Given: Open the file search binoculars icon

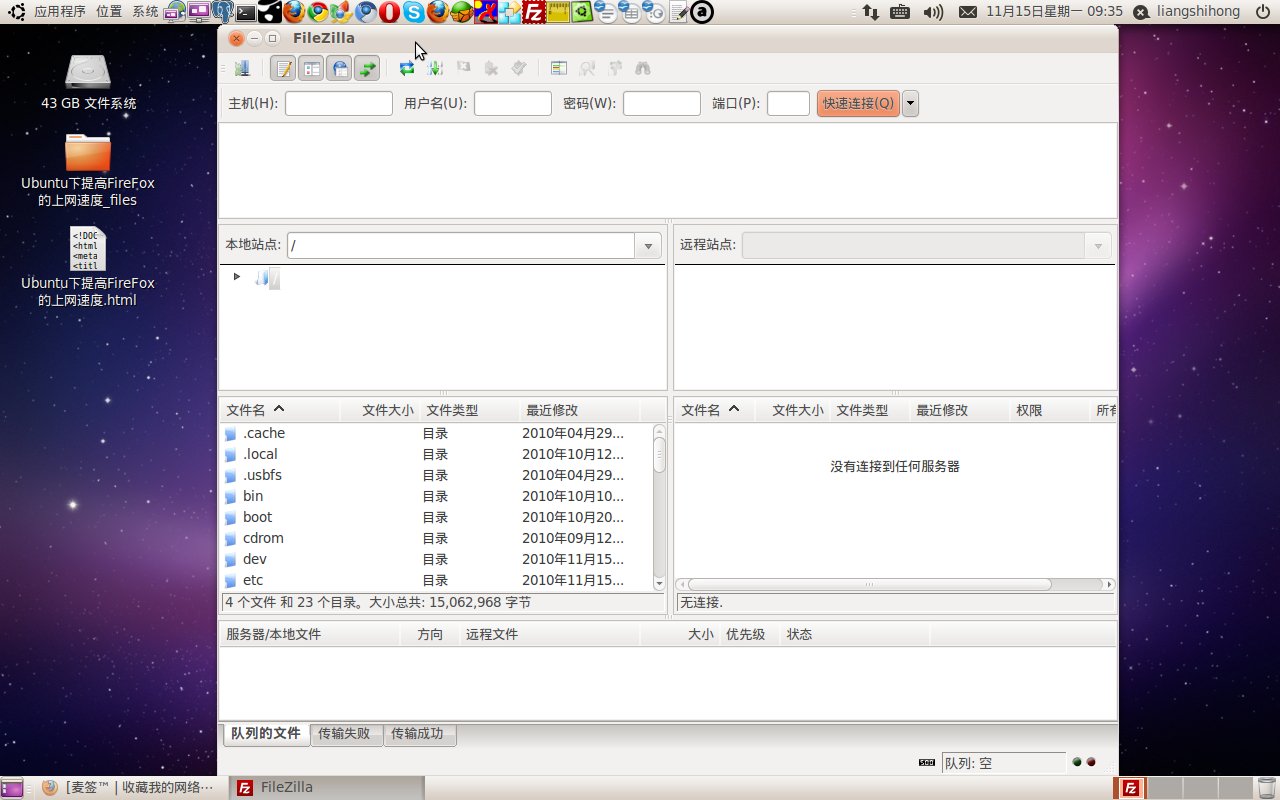Looking at the screenshot, I should pos(644,68).
